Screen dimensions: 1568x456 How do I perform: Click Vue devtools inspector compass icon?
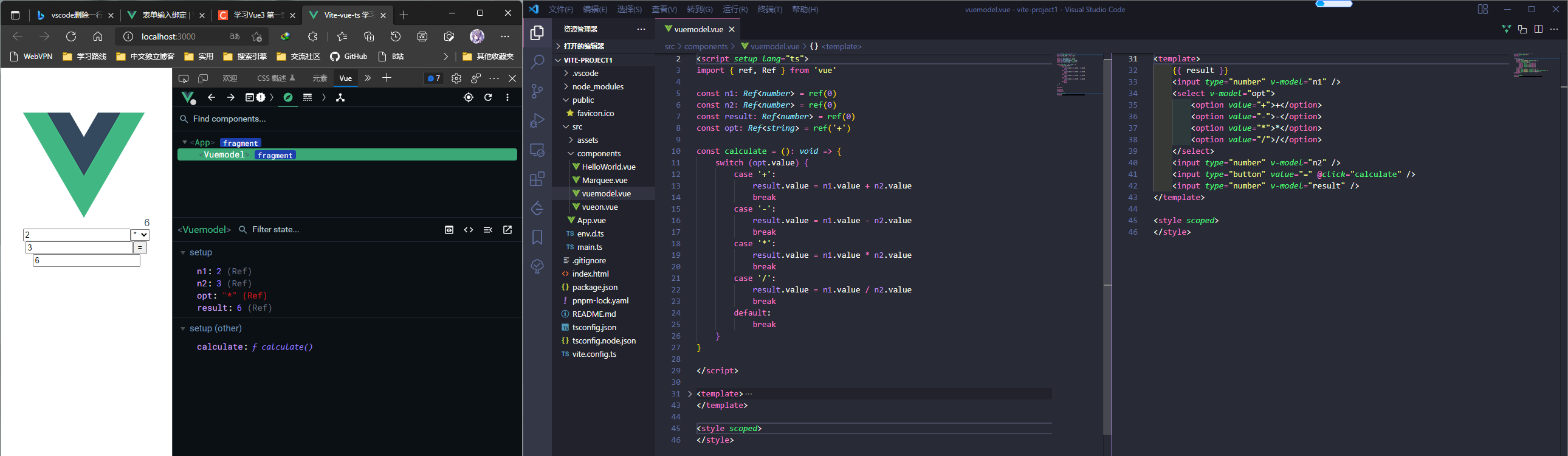[288, 97]
